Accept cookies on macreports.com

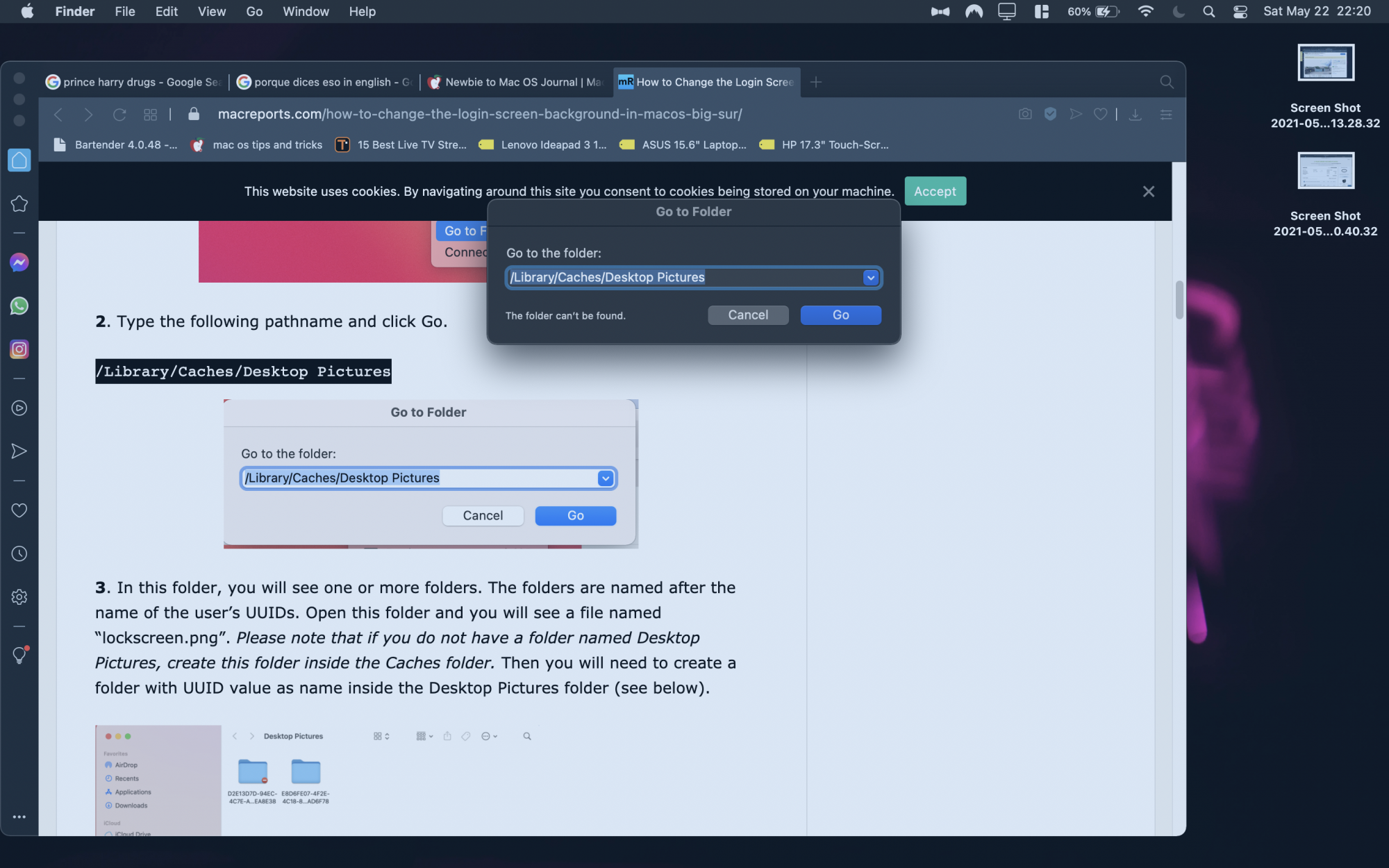[x=934, y=190]
